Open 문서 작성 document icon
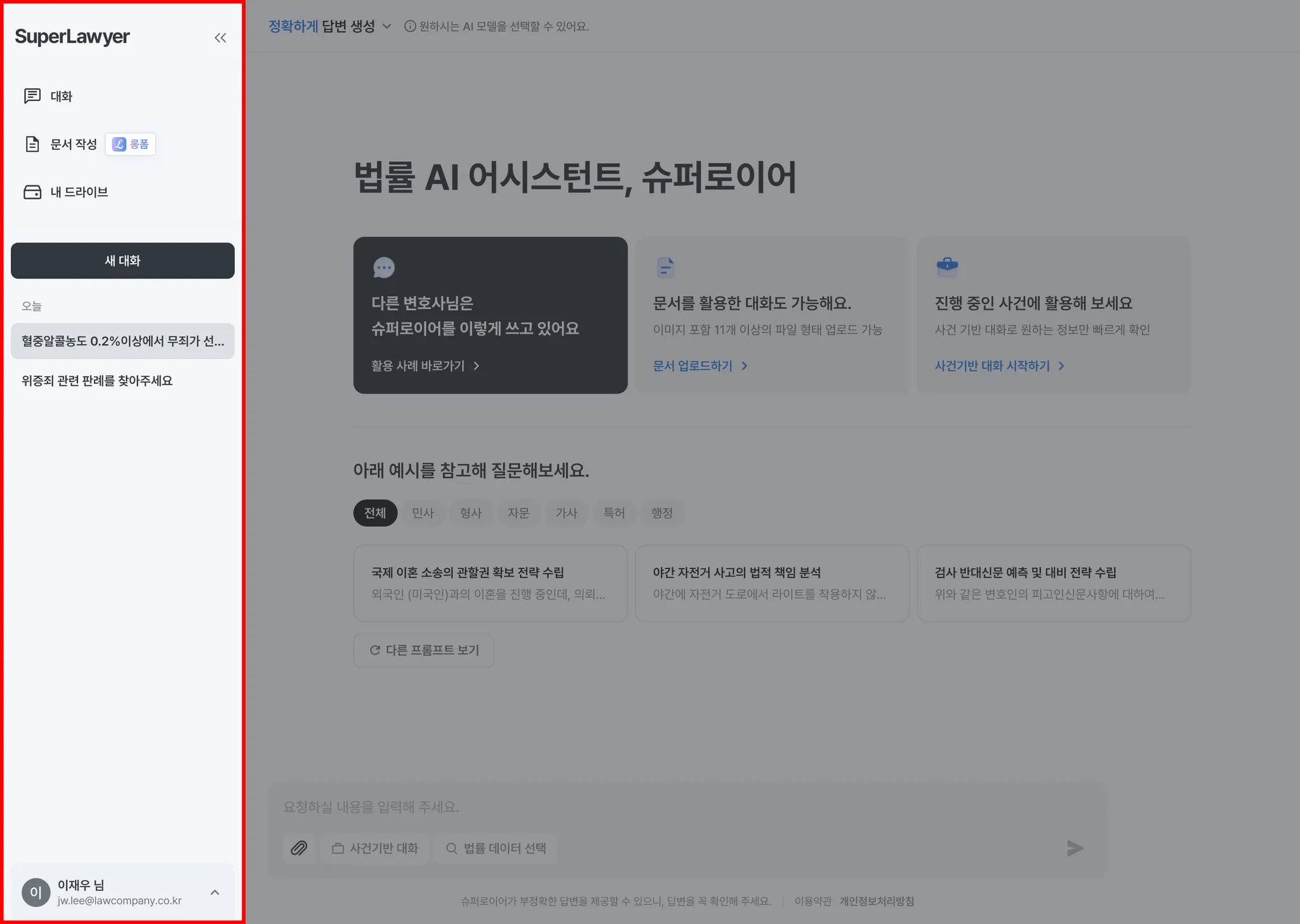Image resolution: width=1300 pixels, height=924 pixels. (x=32, y=144)
